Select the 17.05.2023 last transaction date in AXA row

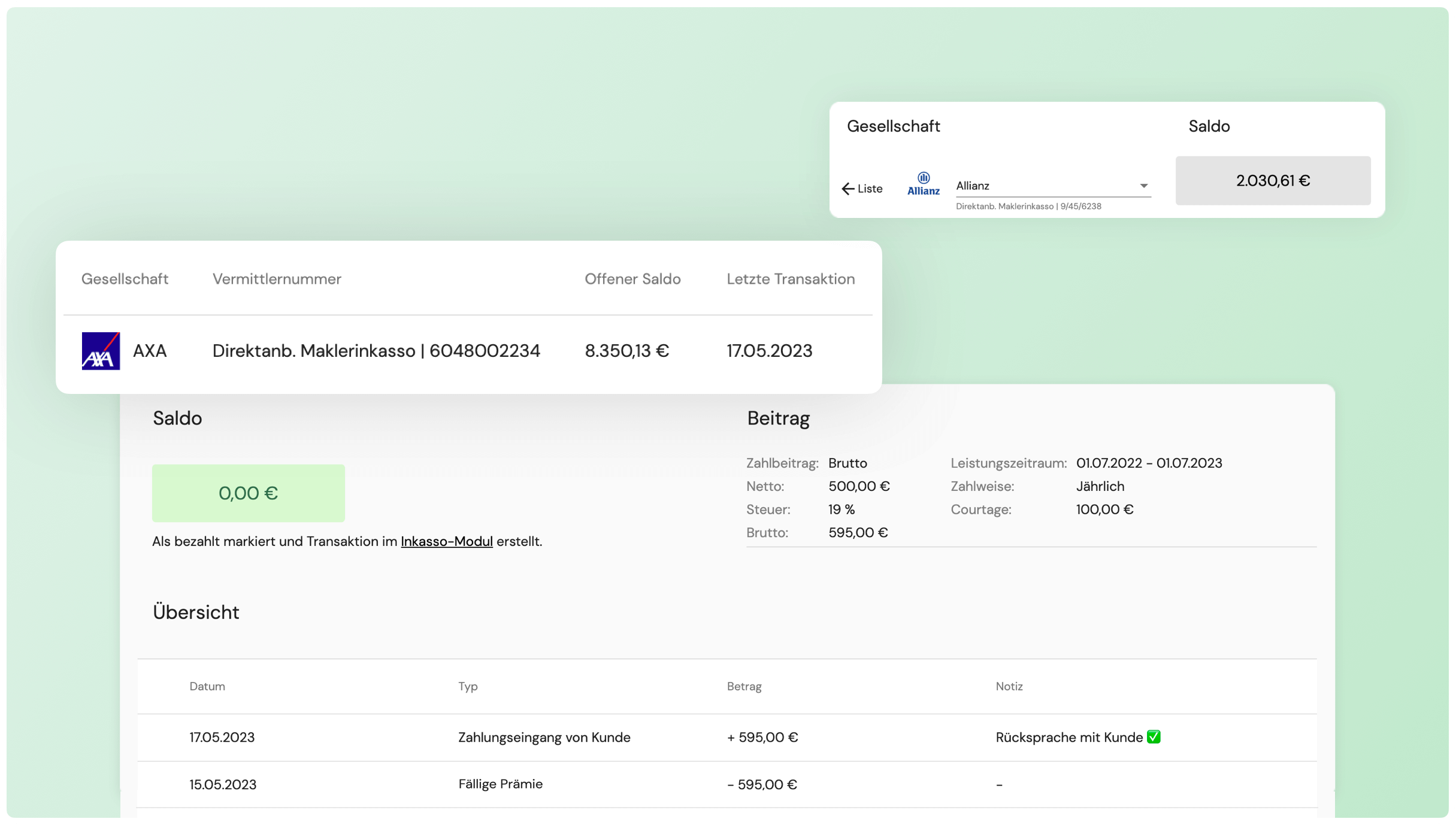tap(769, 351)
